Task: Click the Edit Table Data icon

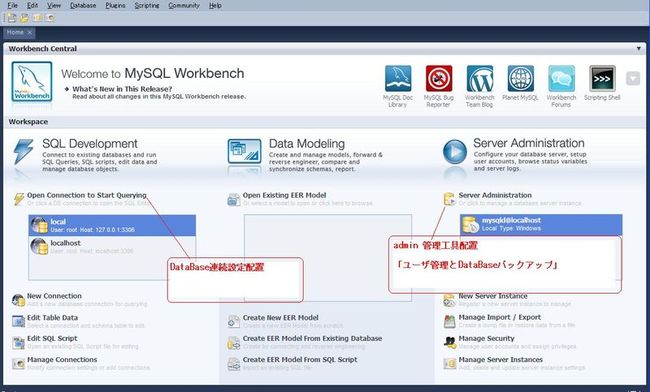Action: 19,321
